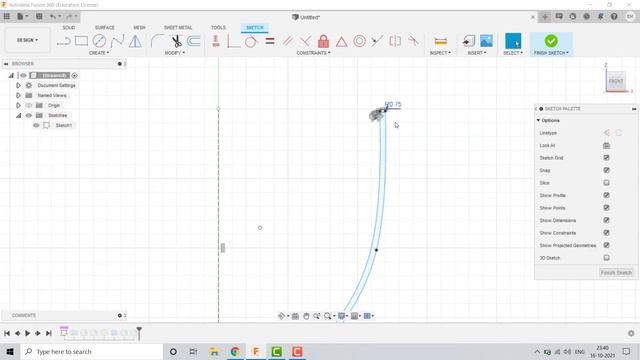The height and width of the screenshot is (360, 640).
Task: Hide Sketch1 using its eye icon
Action: click(x=36, y=125)
